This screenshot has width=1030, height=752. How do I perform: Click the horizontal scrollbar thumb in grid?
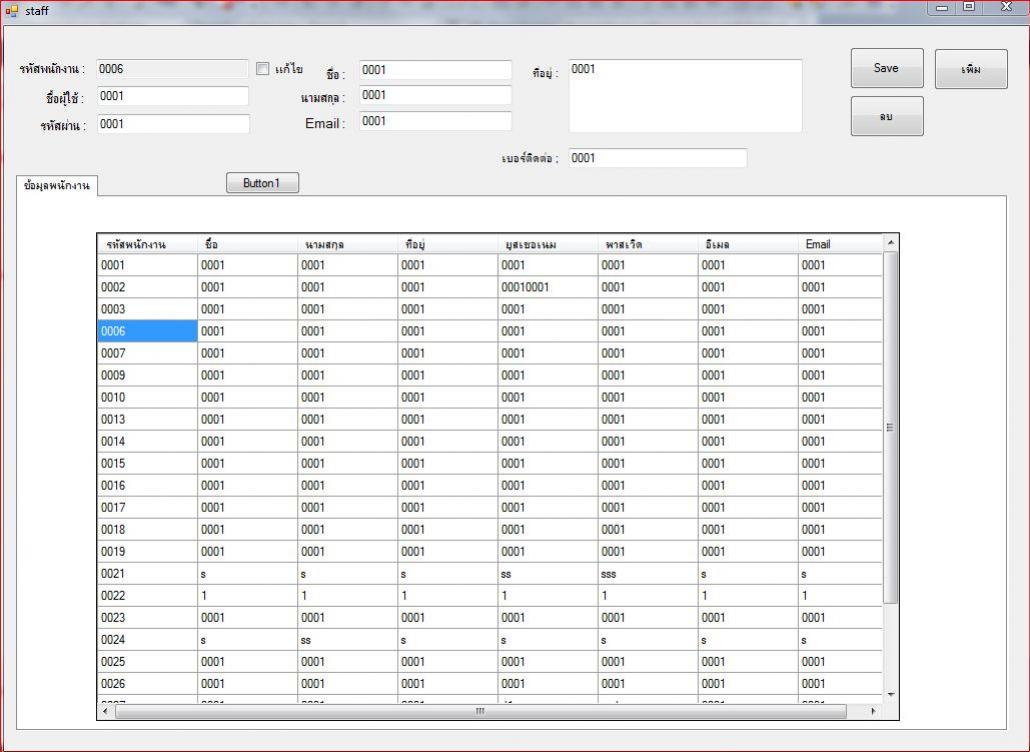pyautogui.click(x=480, y=712)
